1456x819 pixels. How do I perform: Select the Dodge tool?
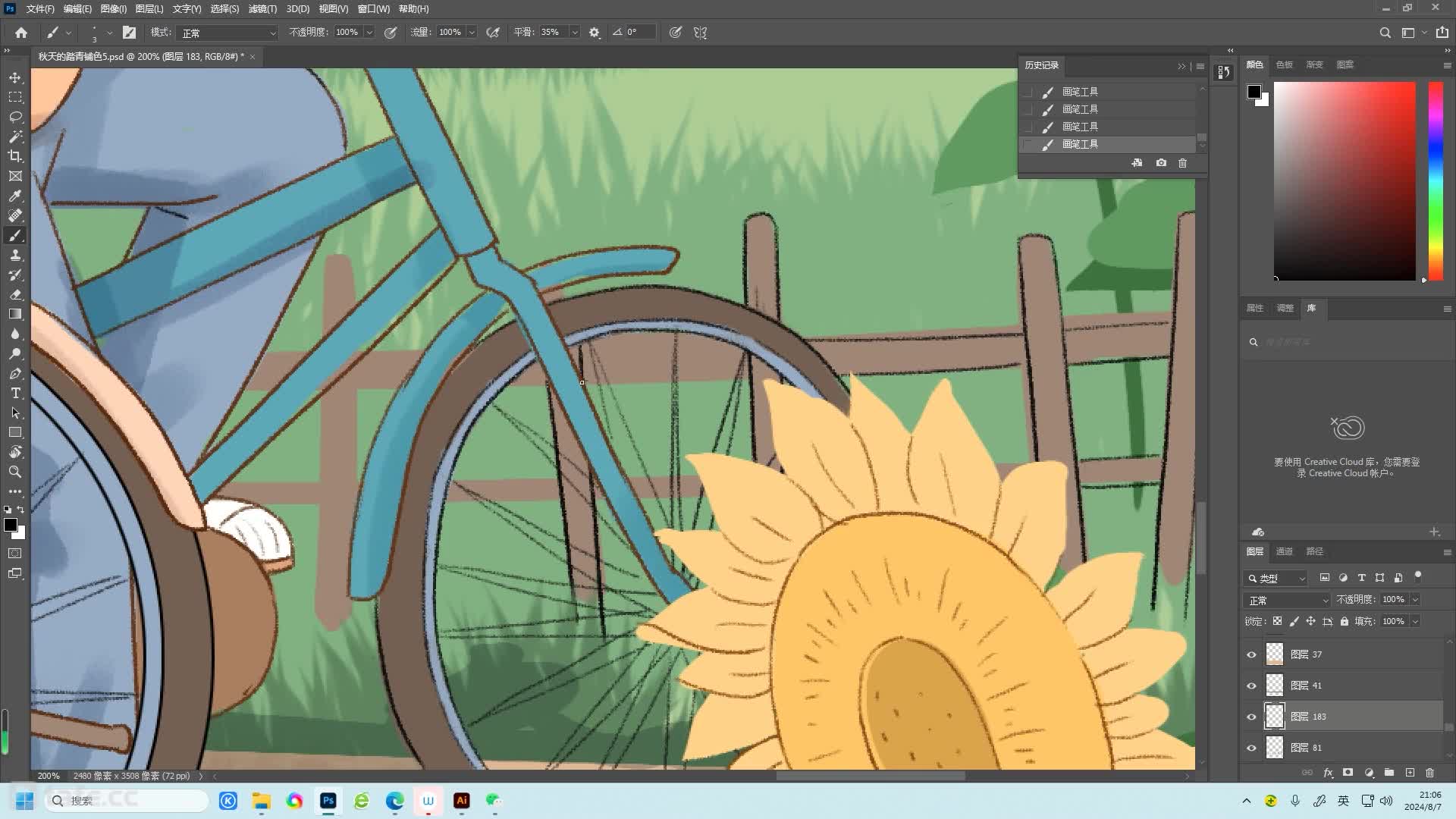15,353
